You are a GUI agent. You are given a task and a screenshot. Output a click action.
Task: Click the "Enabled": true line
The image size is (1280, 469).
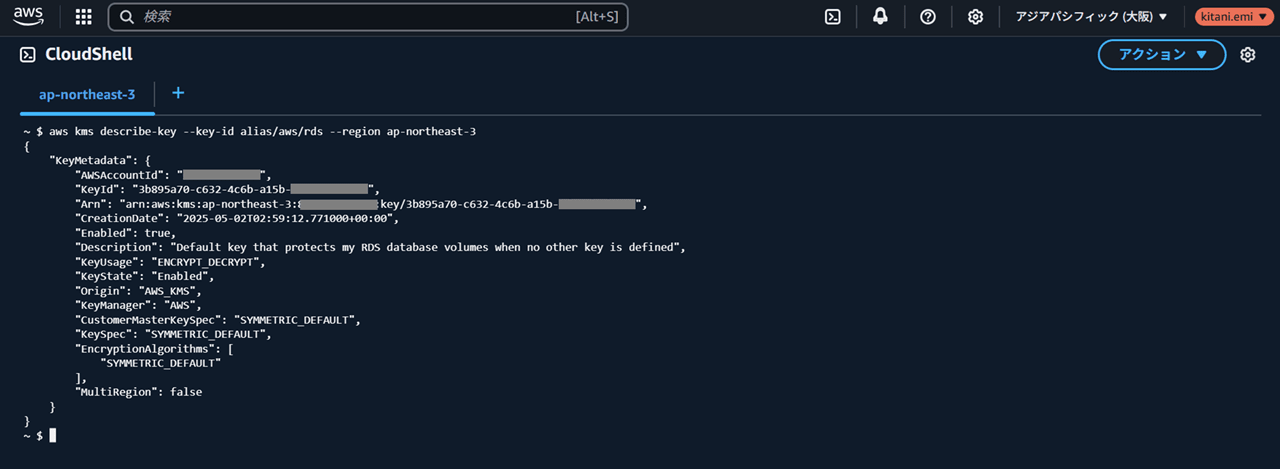coord(126,233)
